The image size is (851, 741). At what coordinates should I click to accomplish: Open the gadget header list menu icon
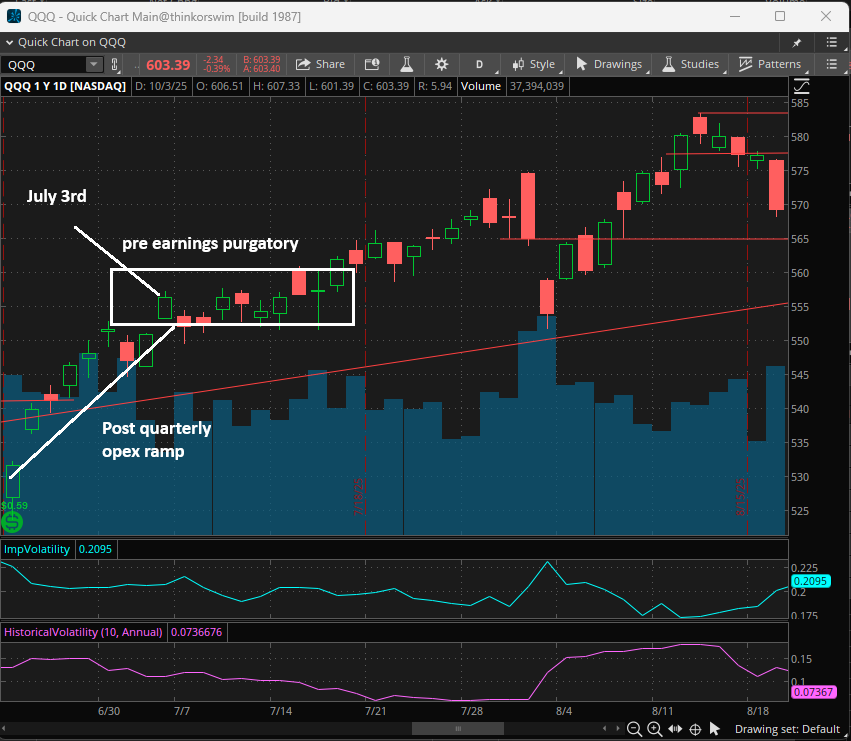coord(831,42)
